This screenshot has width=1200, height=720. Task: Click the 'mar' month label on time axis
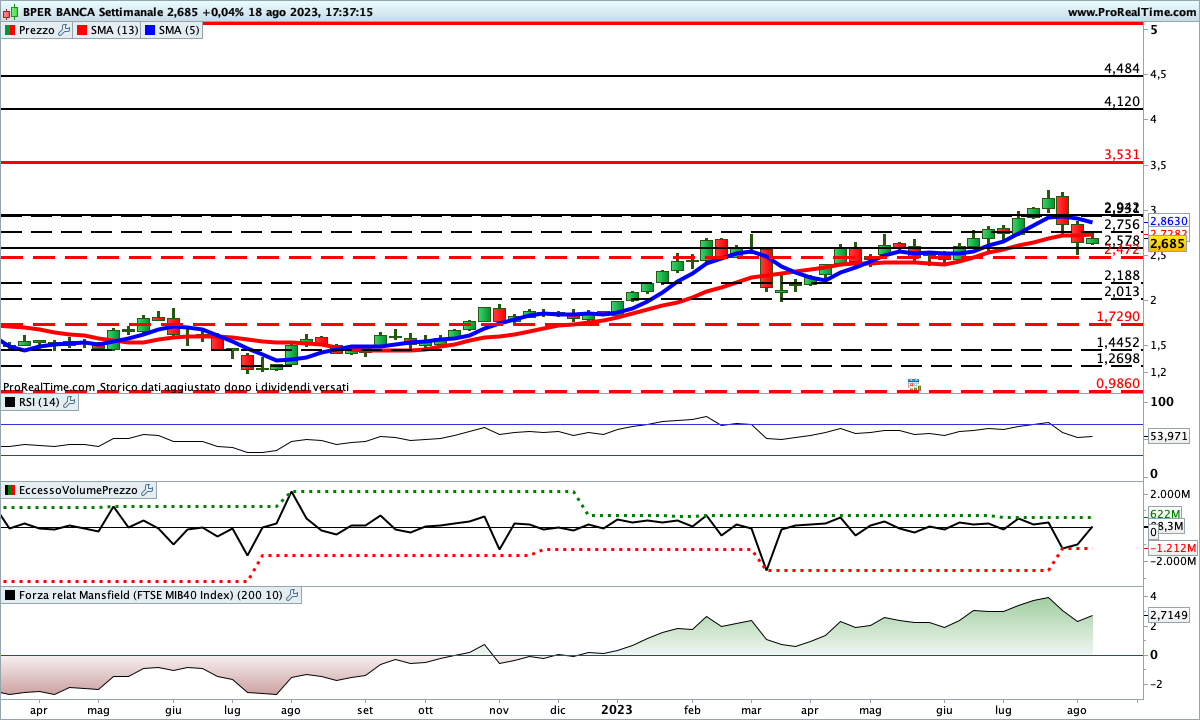[750, 709]
